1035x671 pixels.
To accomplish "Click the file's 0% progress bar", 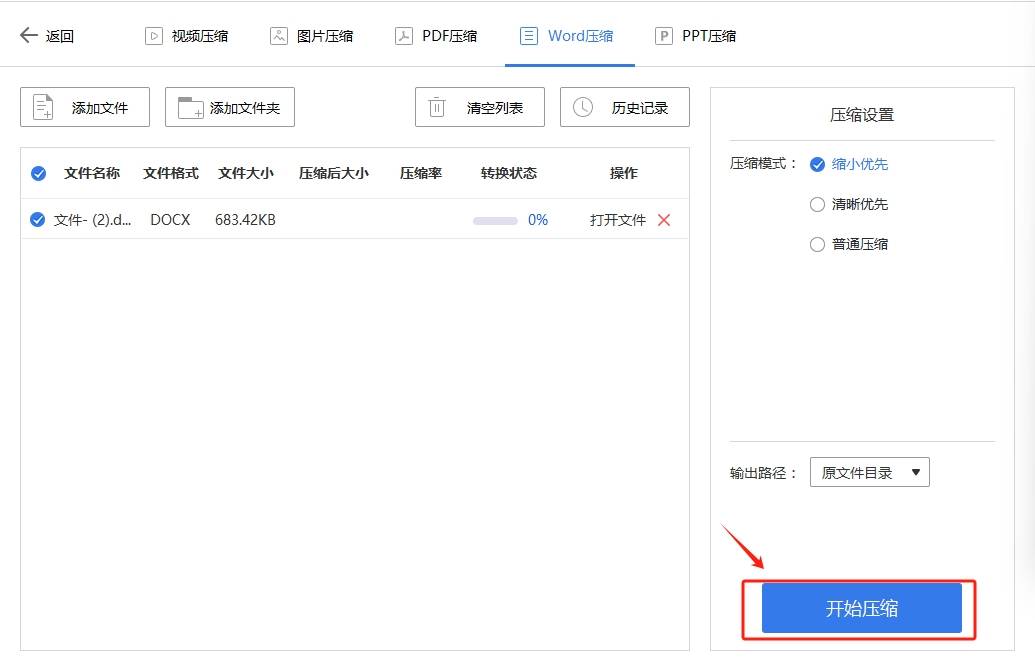I will tap(495, 220).
